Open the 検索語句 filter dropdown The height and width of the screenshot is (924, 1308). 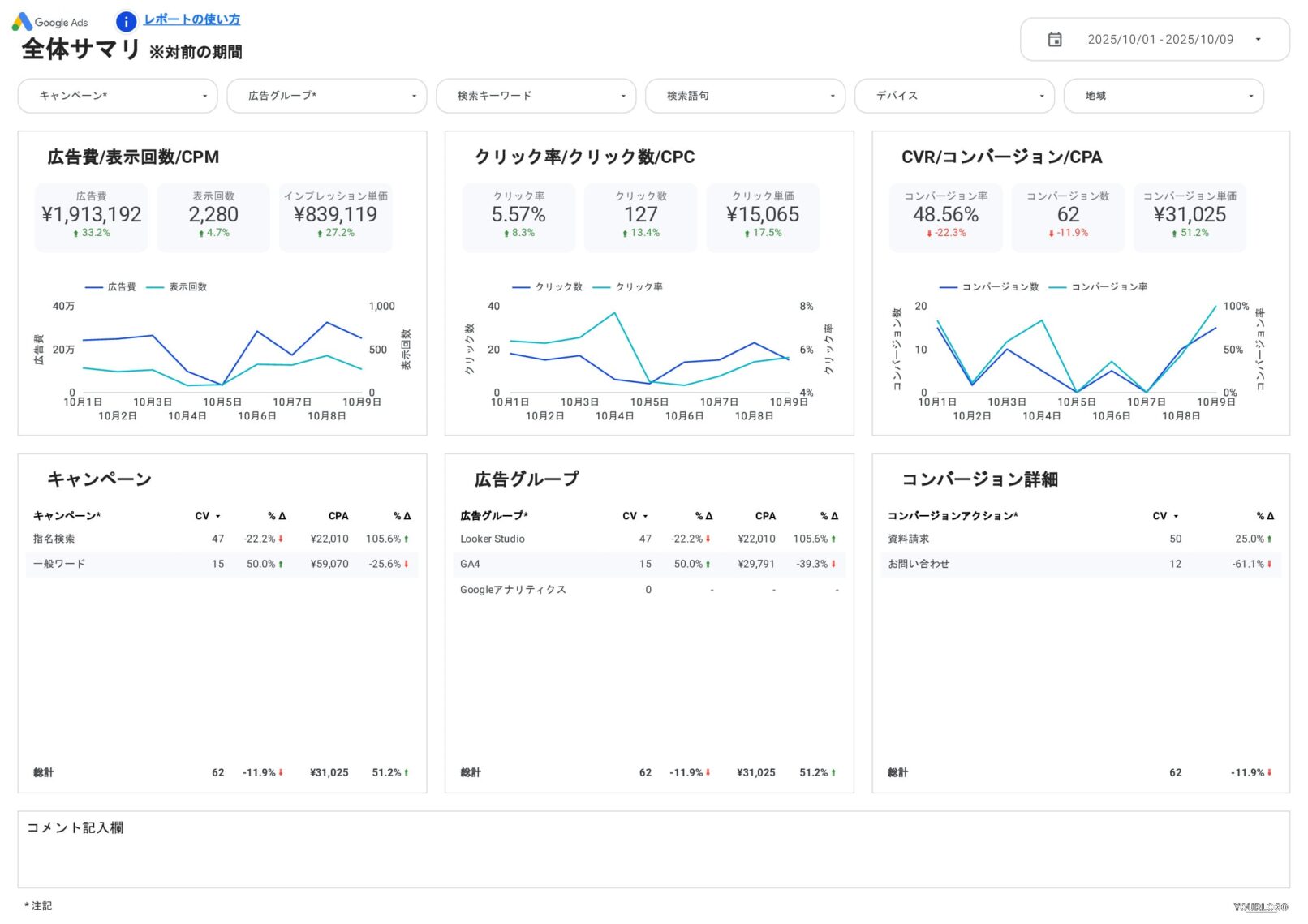745,96
